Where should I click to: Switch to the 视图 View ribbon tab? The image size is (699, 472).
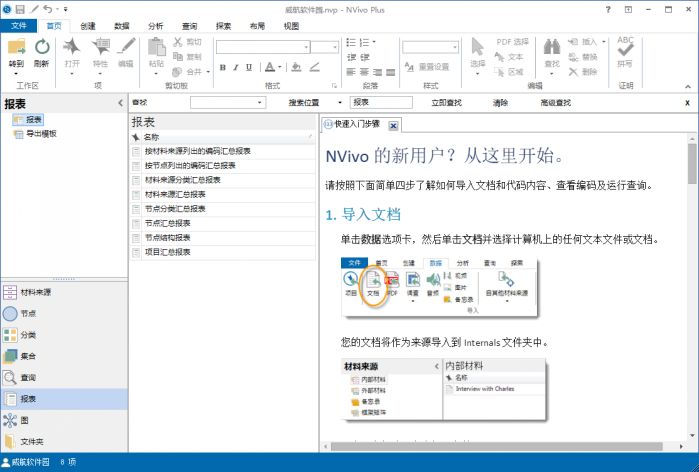(x=291, y=26)
